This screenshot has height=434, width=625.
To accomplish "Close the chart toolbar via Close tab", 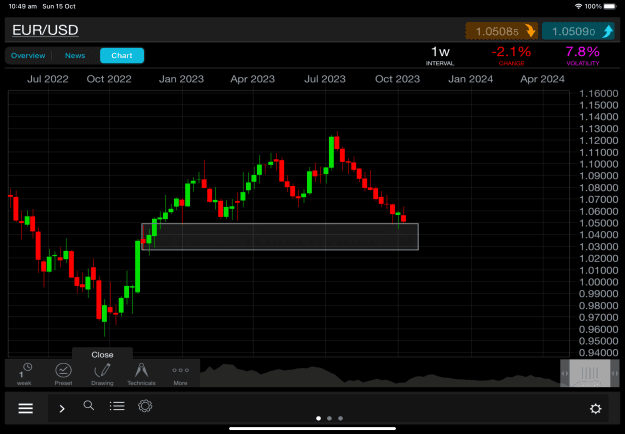I will [102, 354].
